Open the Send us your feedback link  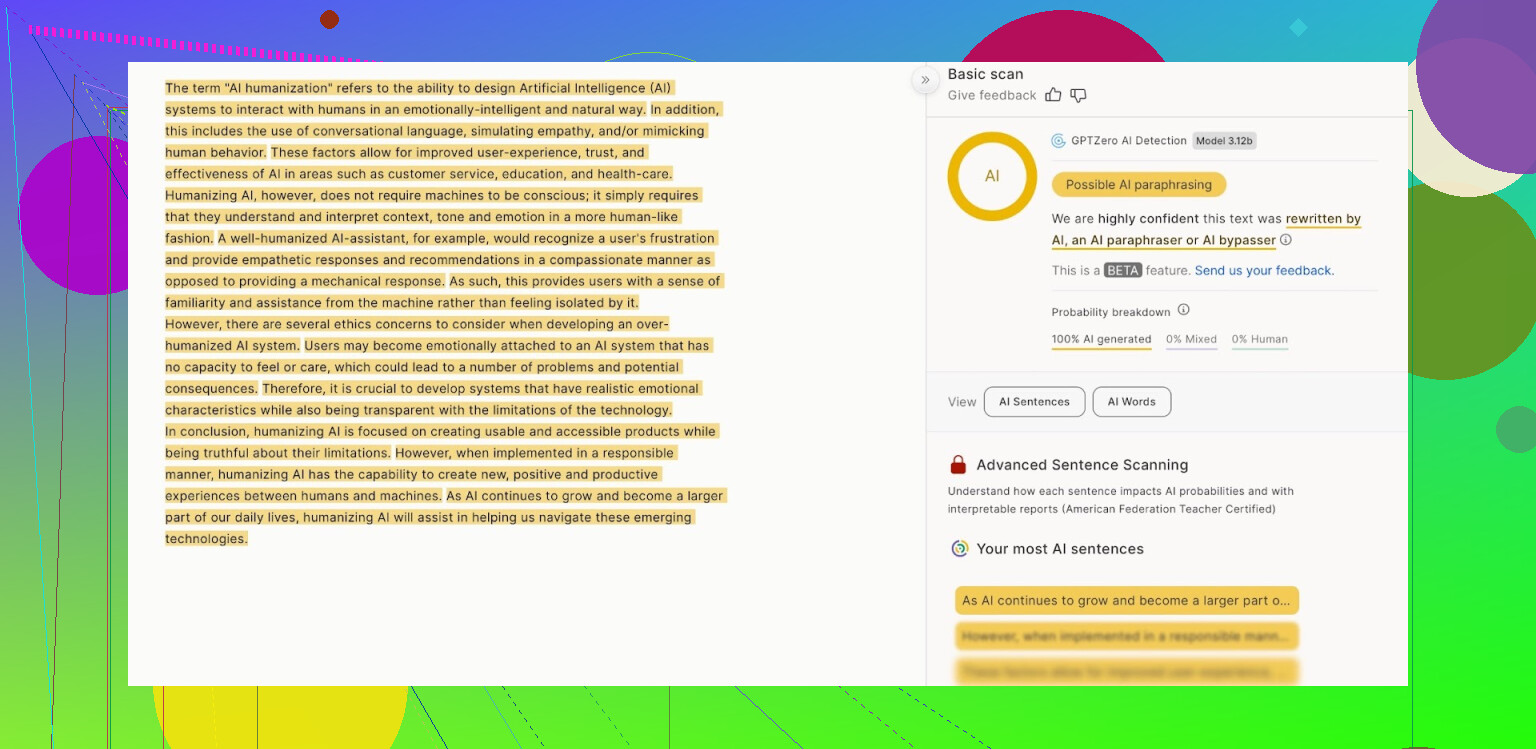tap(1264, 270)
